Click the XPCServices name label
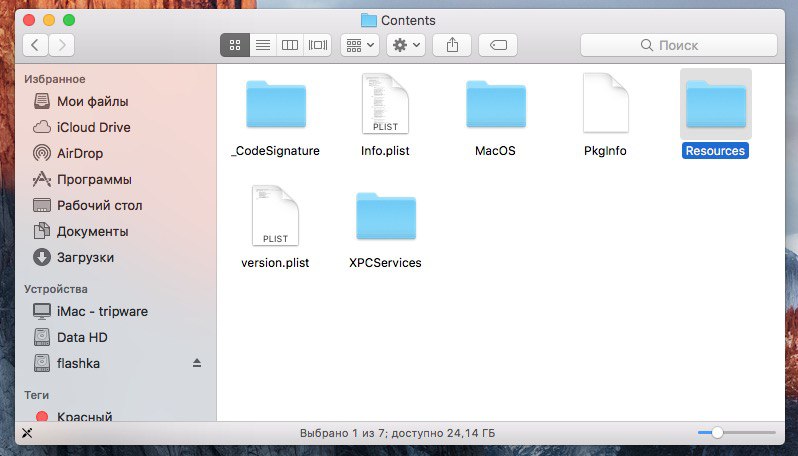The width and height of the screenshot is (798, 456). [x=385, y=263]
